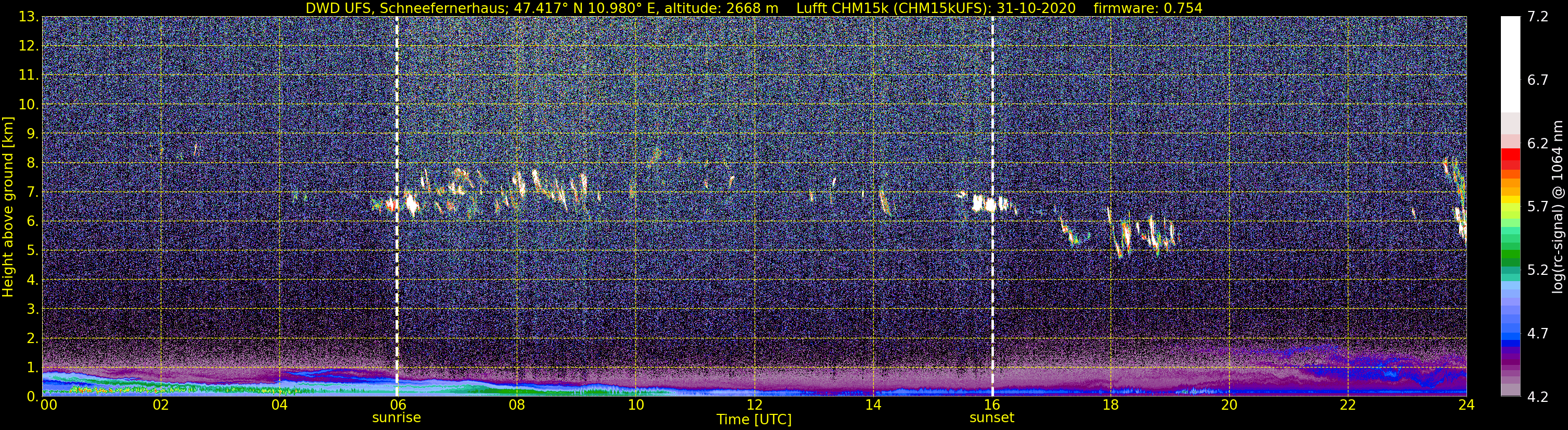The width and height of the screenshot is (1568, 430).
Task: Click the height axis tick label '8.'
Action: (32, 163)
